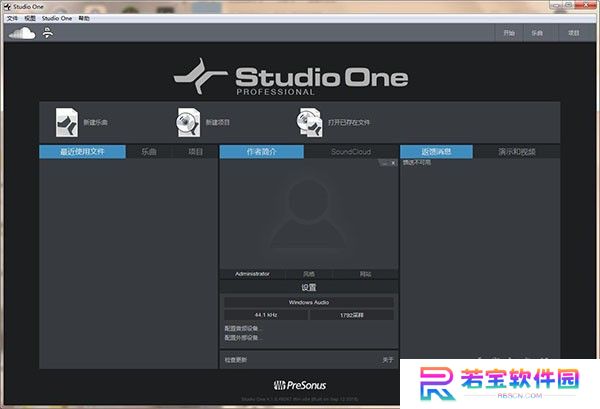The image size is (600, 409).
Task: Click the 配置外部设备 link
Action: [243, 338]
